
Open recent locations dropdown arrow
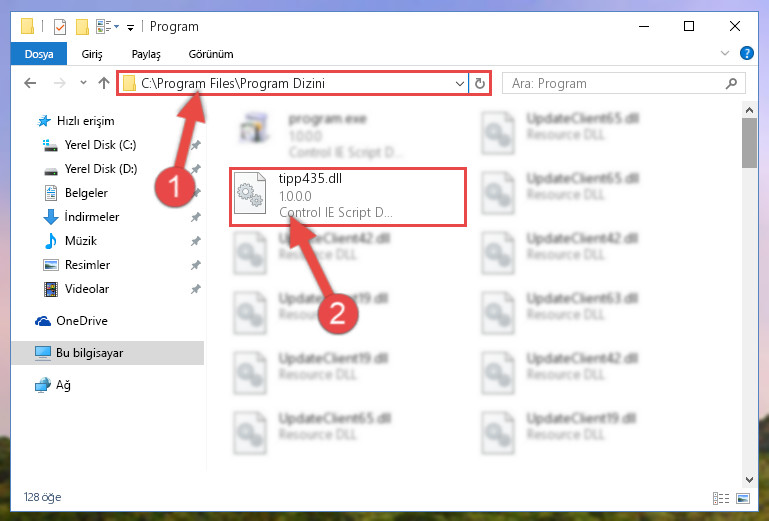click(x=83, y=83)
